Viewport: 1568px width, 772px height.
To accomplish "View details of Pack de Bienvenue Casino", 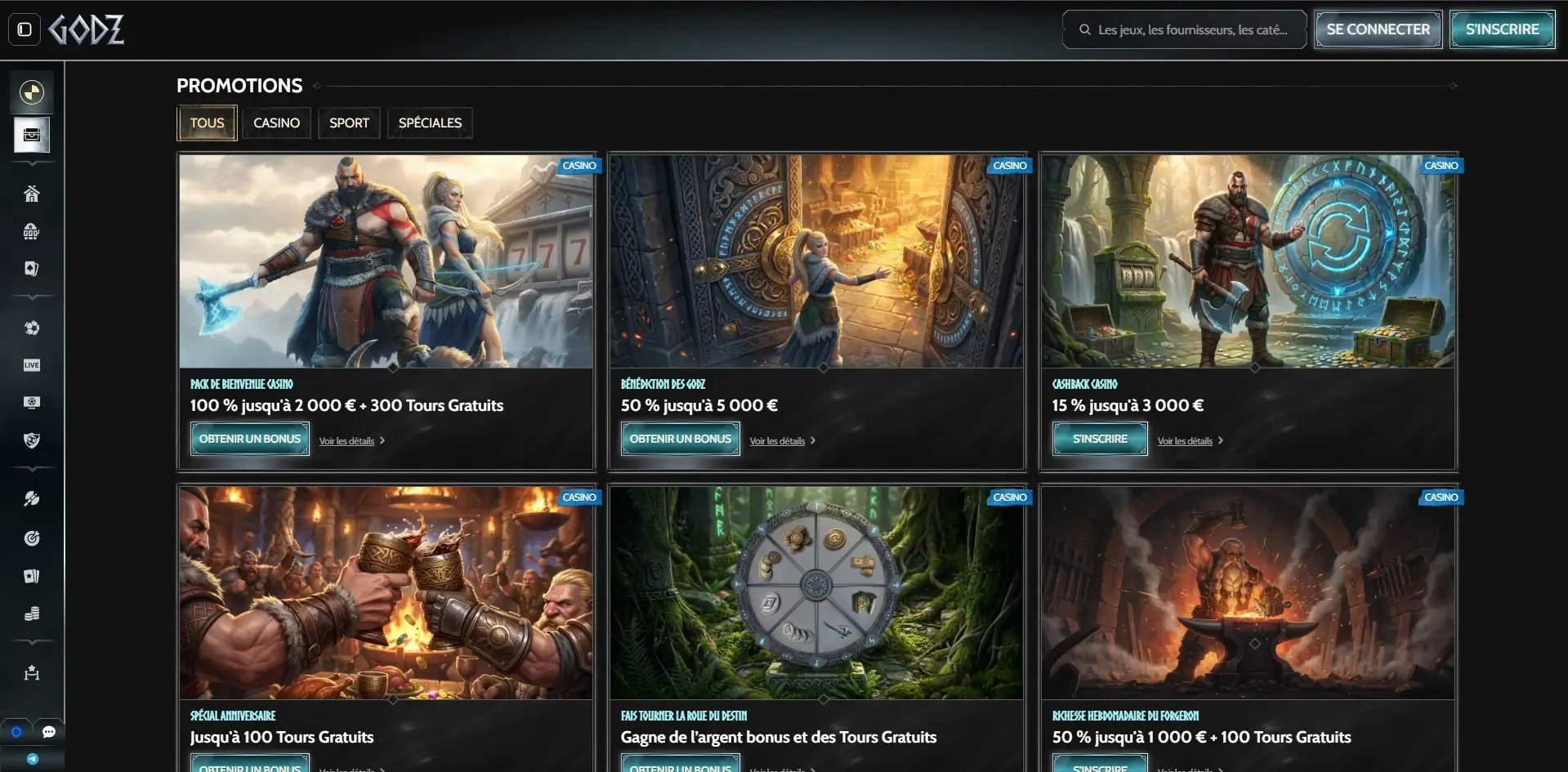I will (x=351, y=441).
